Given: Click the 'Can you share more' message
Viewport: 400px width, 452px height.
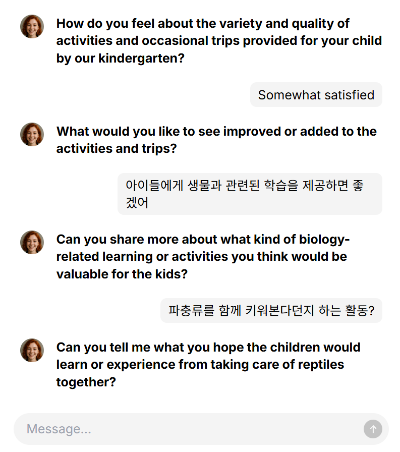Looking at the screenshot, I should point(203,257).
